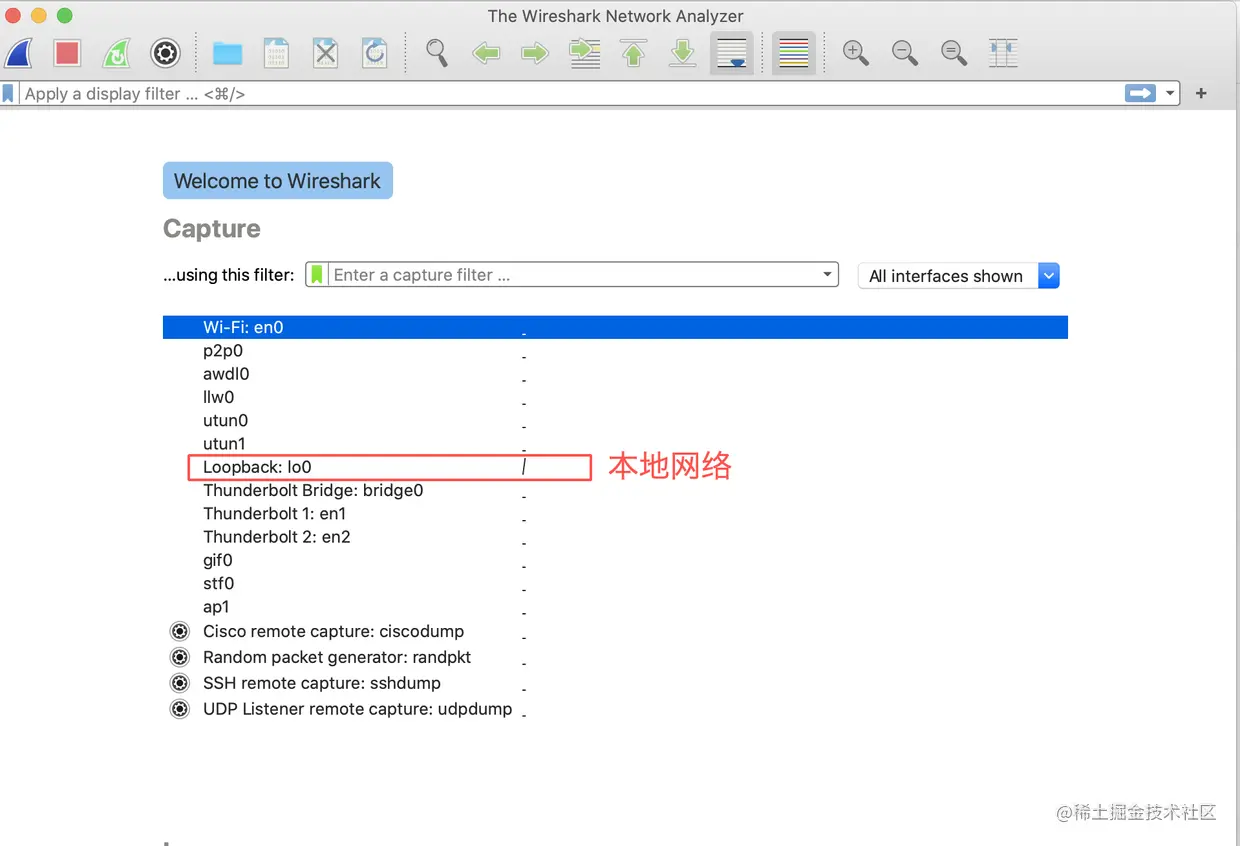This screenshot has height=846, width=1240.
Task: Select the p2p0 interface
Action: (x=615, y=351)
